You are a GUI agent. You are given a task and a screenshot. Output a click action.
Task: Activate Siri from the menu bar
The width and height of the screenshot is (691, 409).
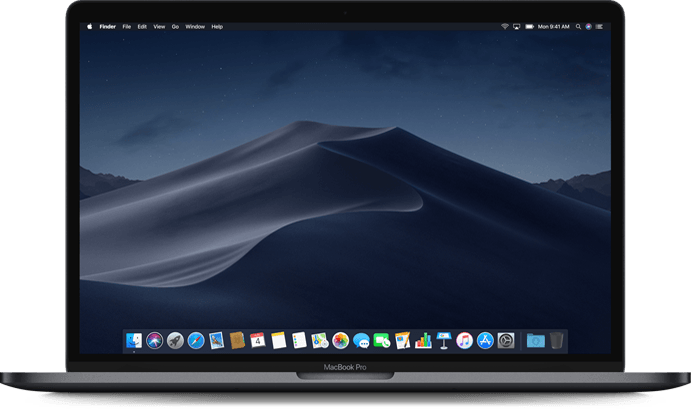pos(588,26)
